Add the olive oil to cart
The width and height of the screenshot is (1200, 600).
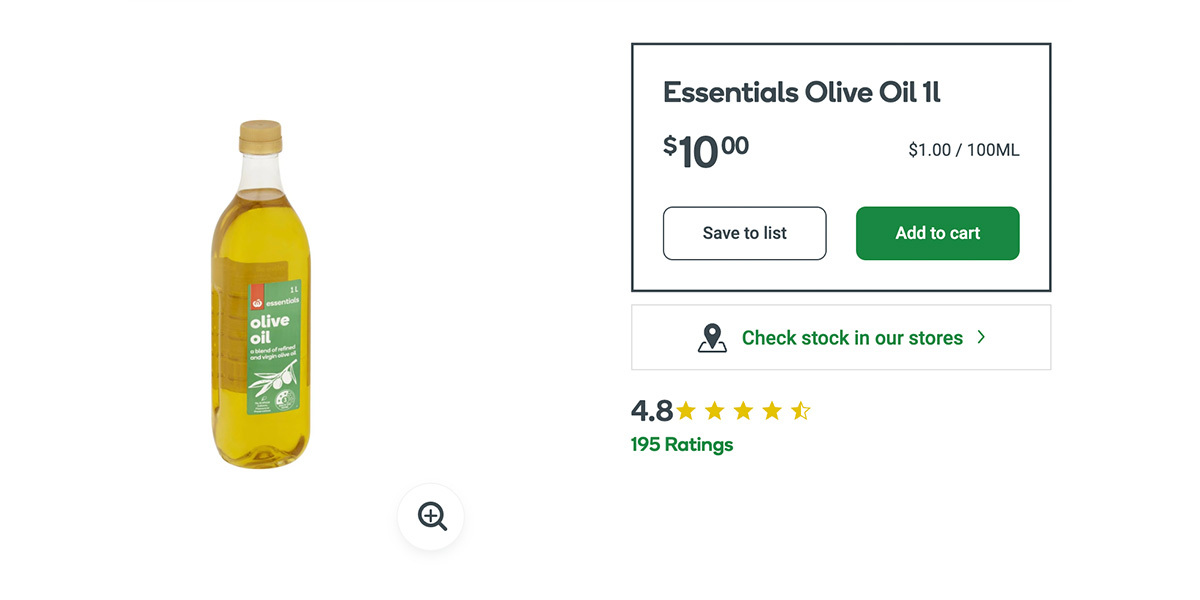click(937, 233)
